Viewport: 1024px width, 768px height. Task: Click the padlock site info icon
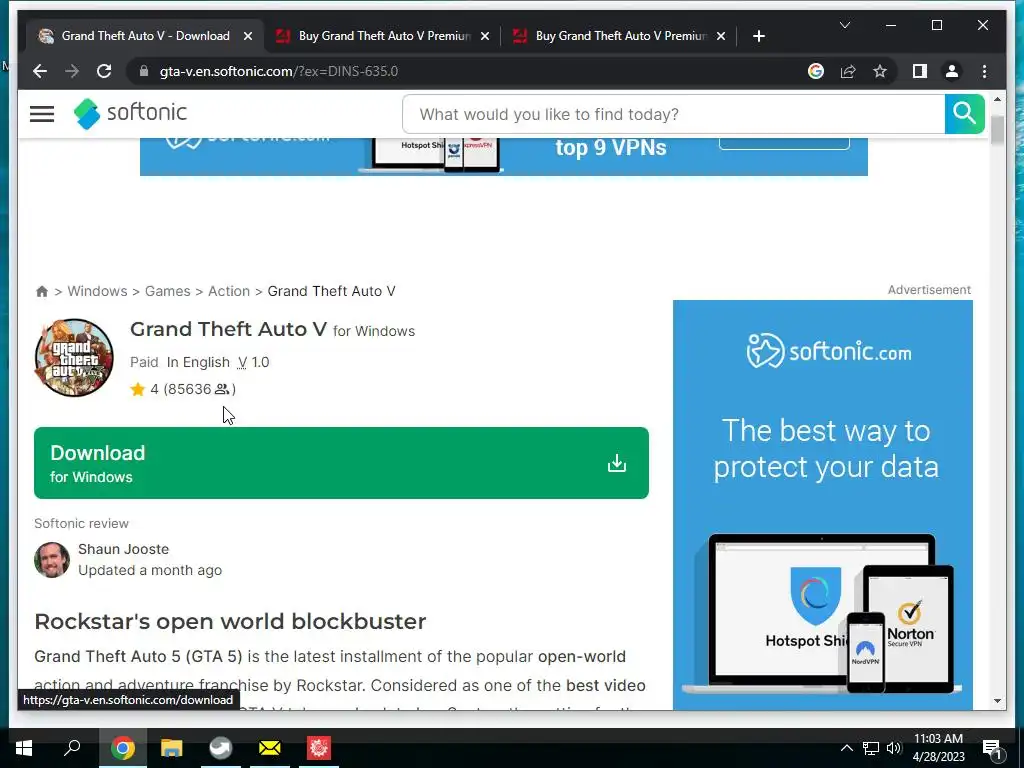tap(144, 71)
